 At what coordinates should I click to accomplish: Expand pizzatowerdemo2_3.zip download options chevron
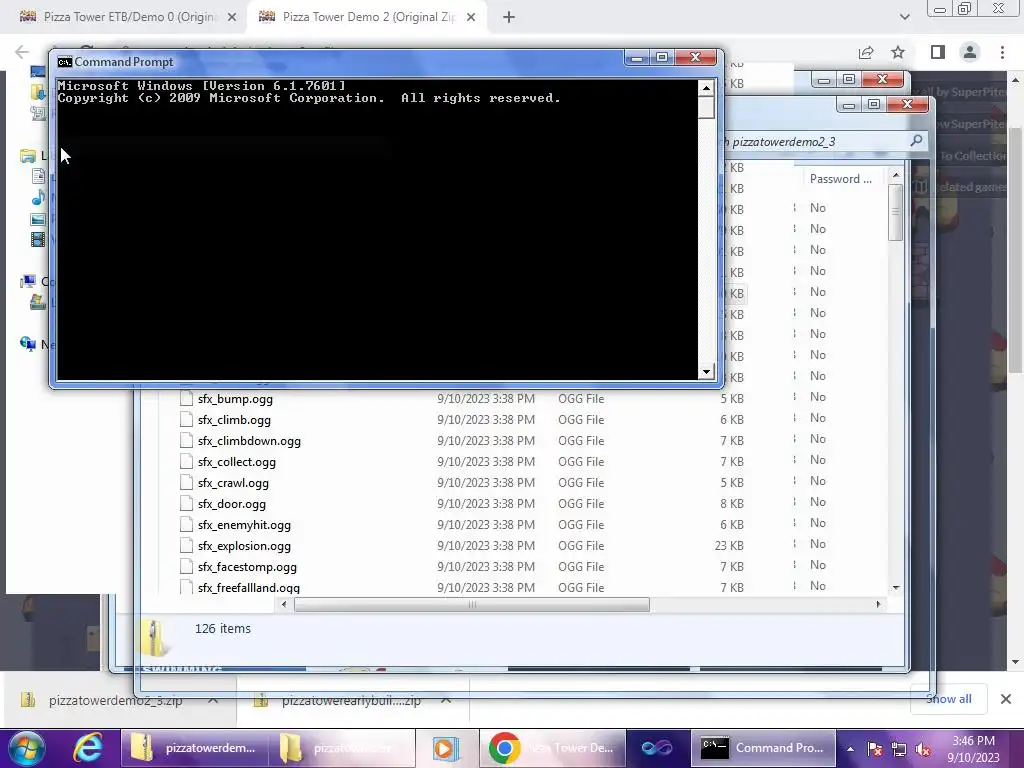pyautogui.click(x=213, y=700)
